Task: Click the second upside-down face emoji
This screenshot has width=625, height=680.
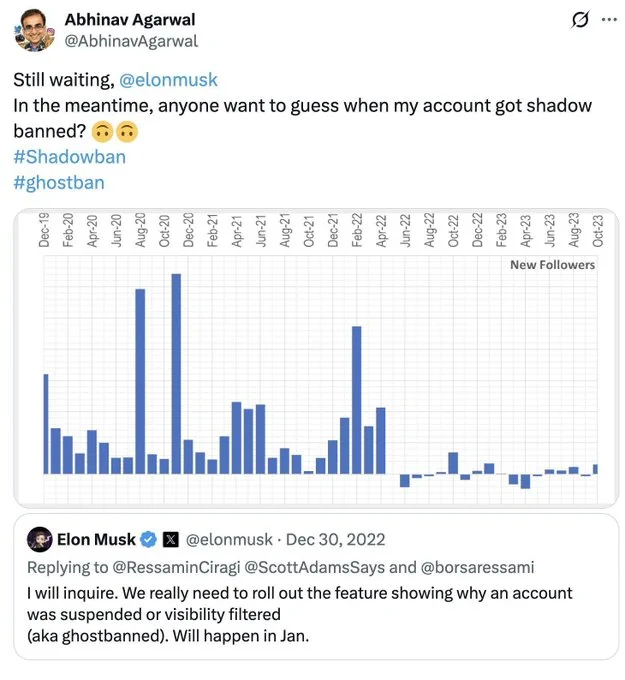Action: pyautogui.click(x=127, y=131)
